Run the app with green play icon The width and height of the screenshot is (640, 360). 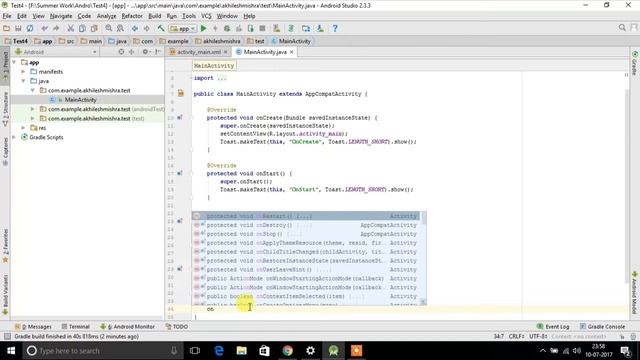click(x=204, y=28)
